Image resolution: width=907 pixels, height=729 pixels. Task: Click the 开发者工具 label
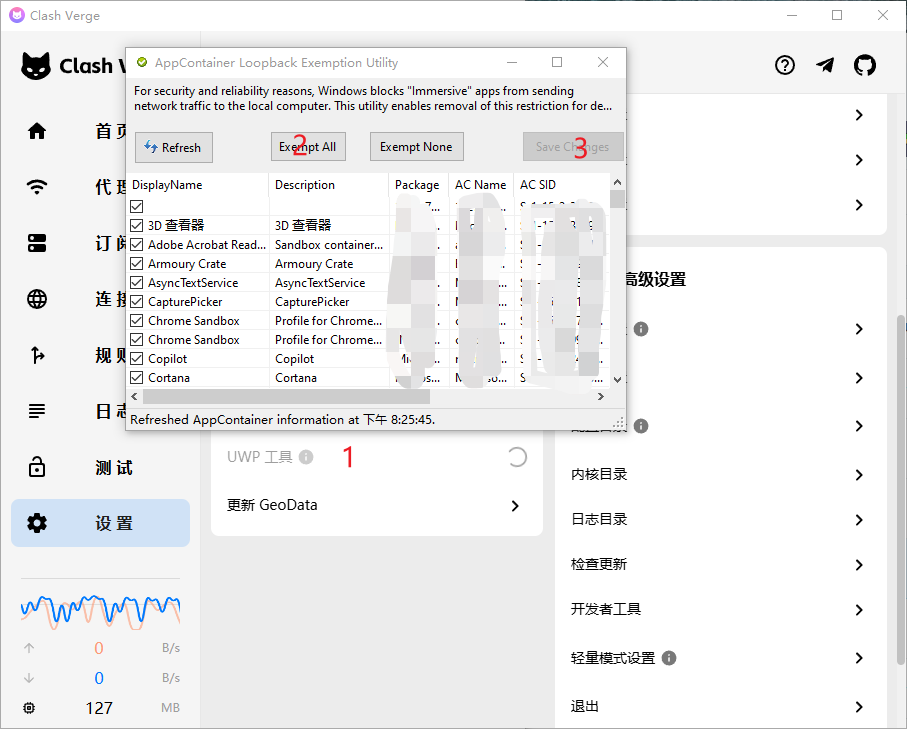coord(606,609)
